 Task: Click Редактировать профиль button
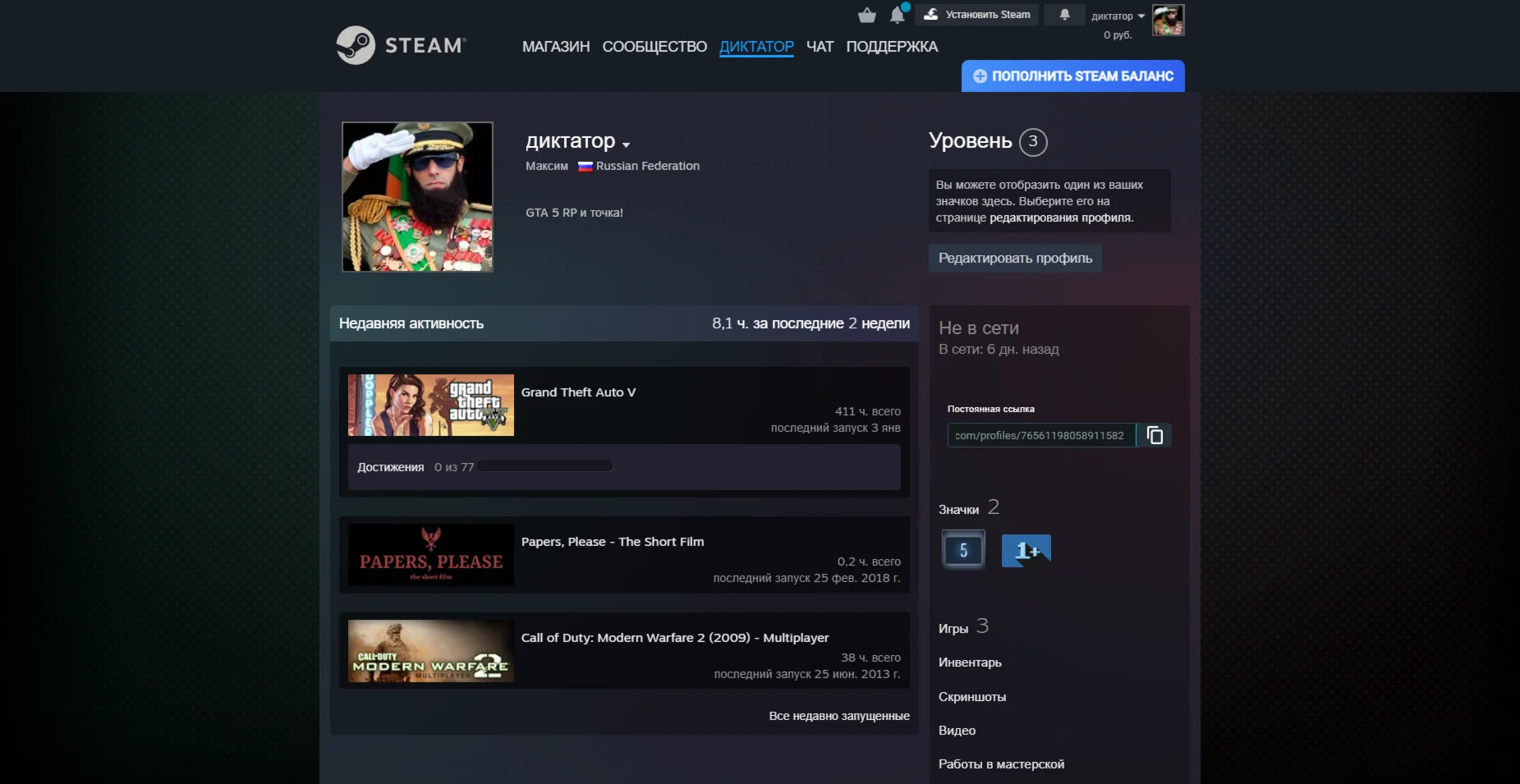coord(1015,258)
